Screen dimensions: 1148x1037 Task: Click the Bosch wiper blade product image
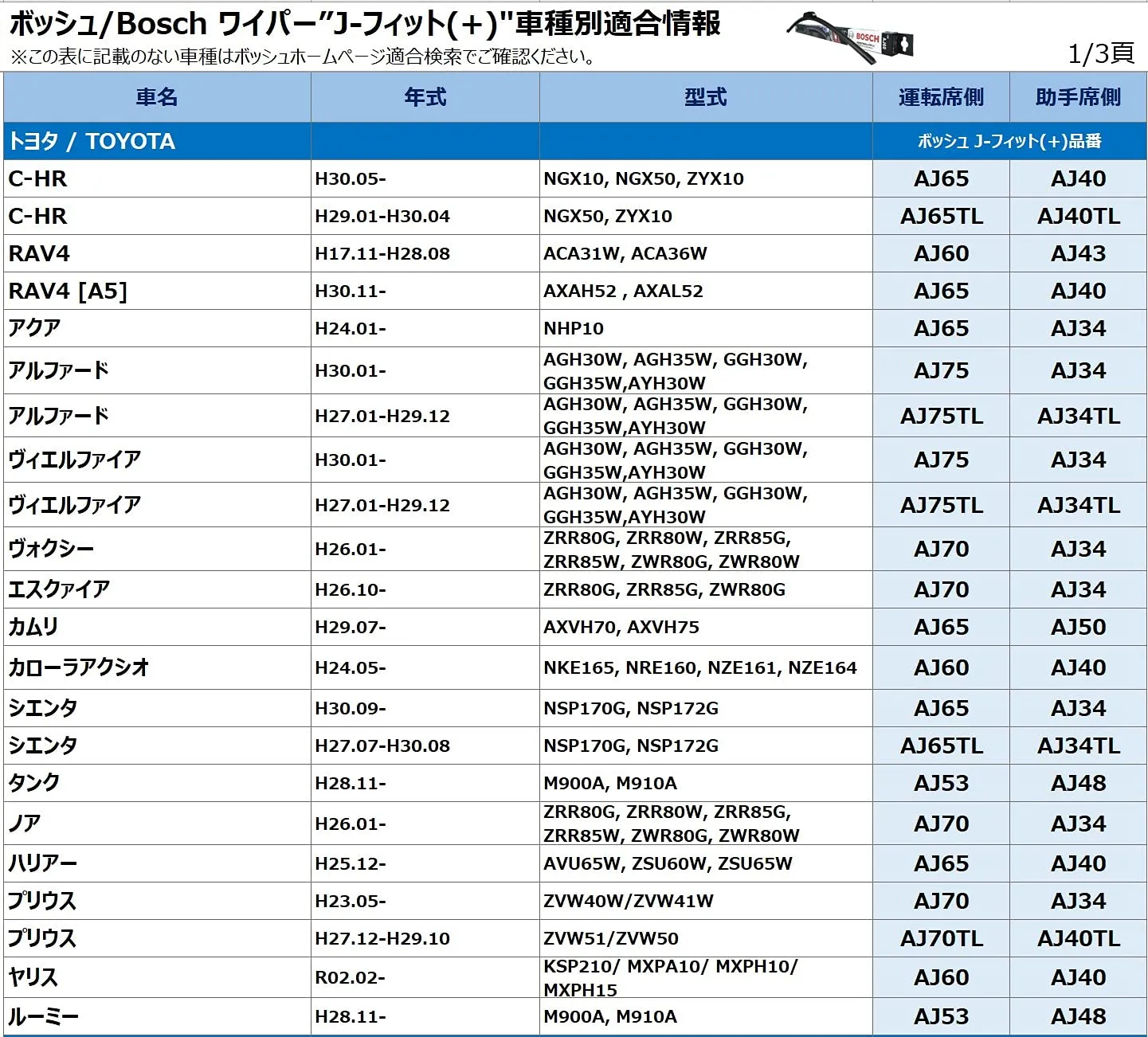pos(851,37)
